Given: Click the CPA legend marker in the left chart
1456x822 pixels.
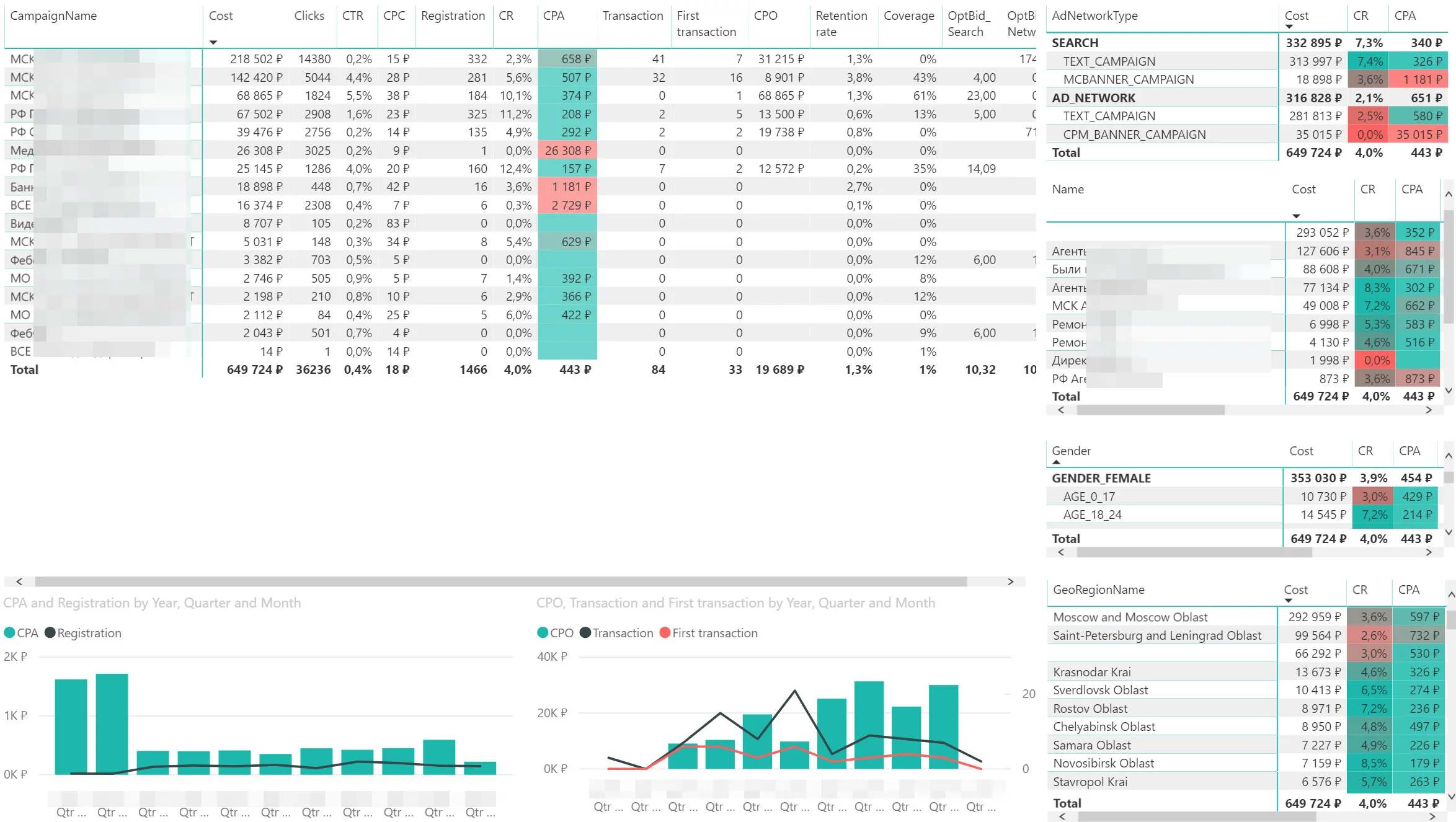Looking at the screenshot, I should 9,632.
